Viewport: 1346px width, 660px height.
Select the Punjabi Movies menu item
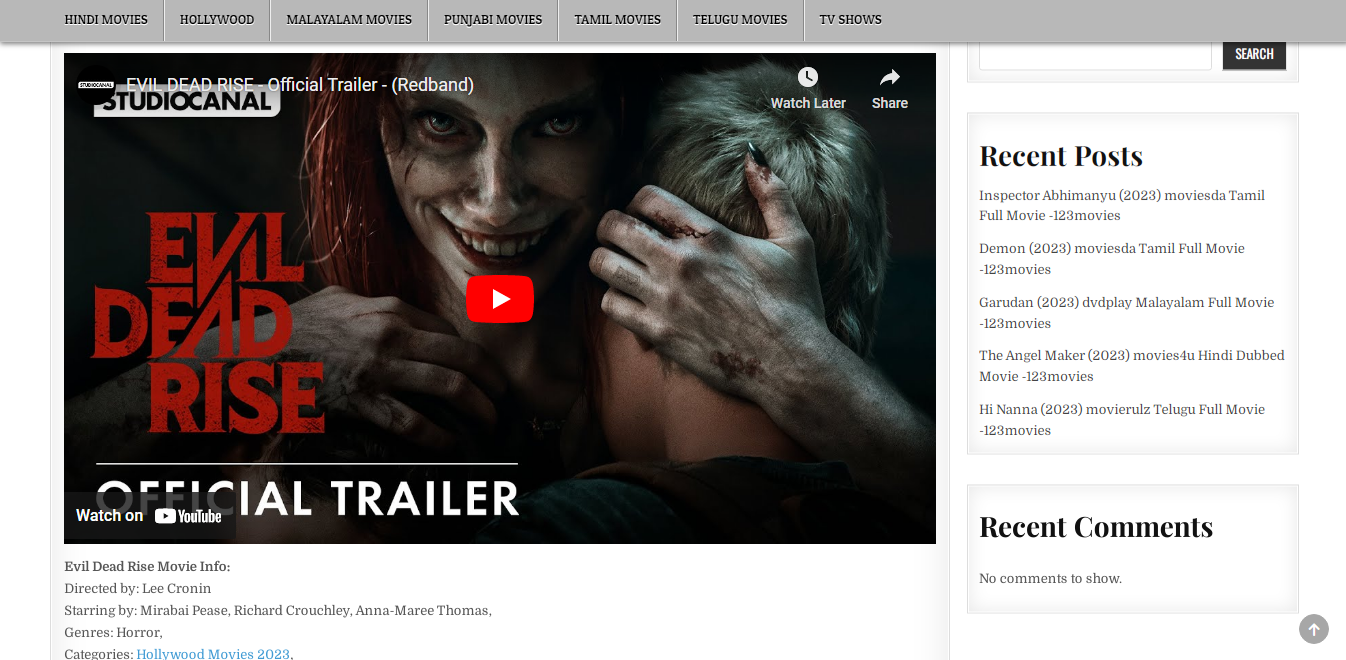[493, 20]
